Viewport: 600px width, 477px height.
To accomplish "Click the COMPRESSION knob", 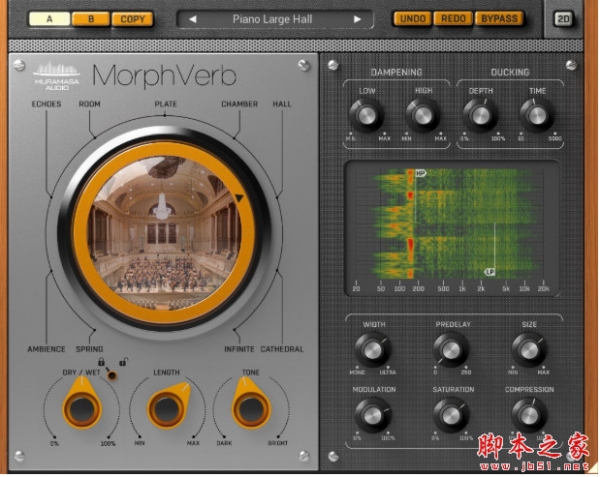I will [529, 415].
